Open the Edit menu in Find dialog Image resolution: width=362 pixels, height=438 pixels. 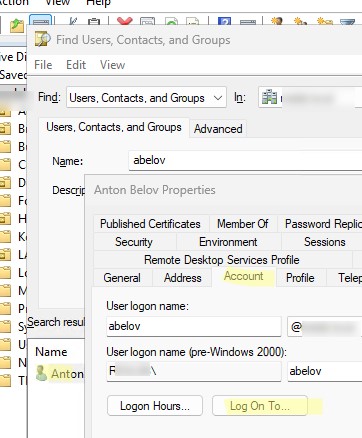[76, 65]
